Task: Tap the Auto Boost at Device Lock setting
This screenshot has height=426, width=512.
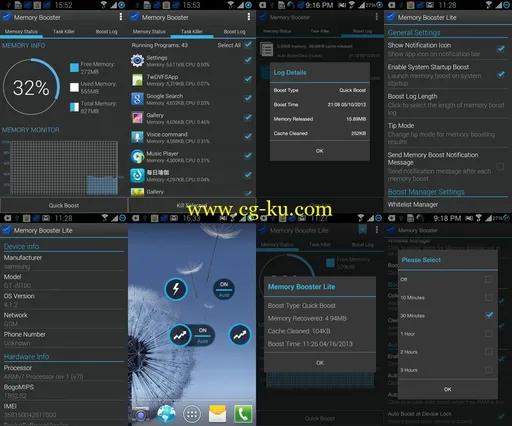Action: pyautogui.click(x=447, y=417)
